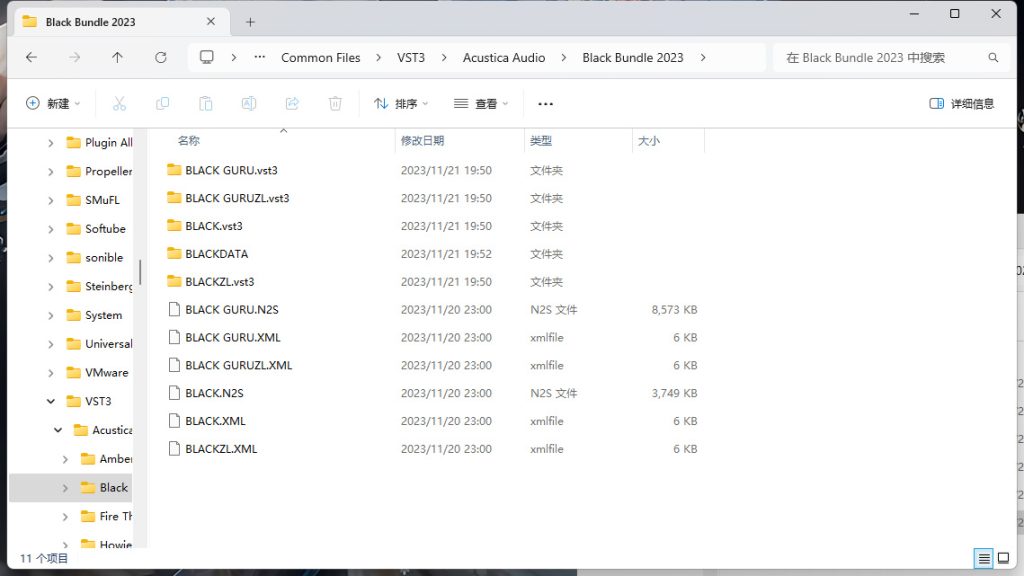Click the Cut scissors icon
This screenshot has height=576, width=1024.
(119, 103)
